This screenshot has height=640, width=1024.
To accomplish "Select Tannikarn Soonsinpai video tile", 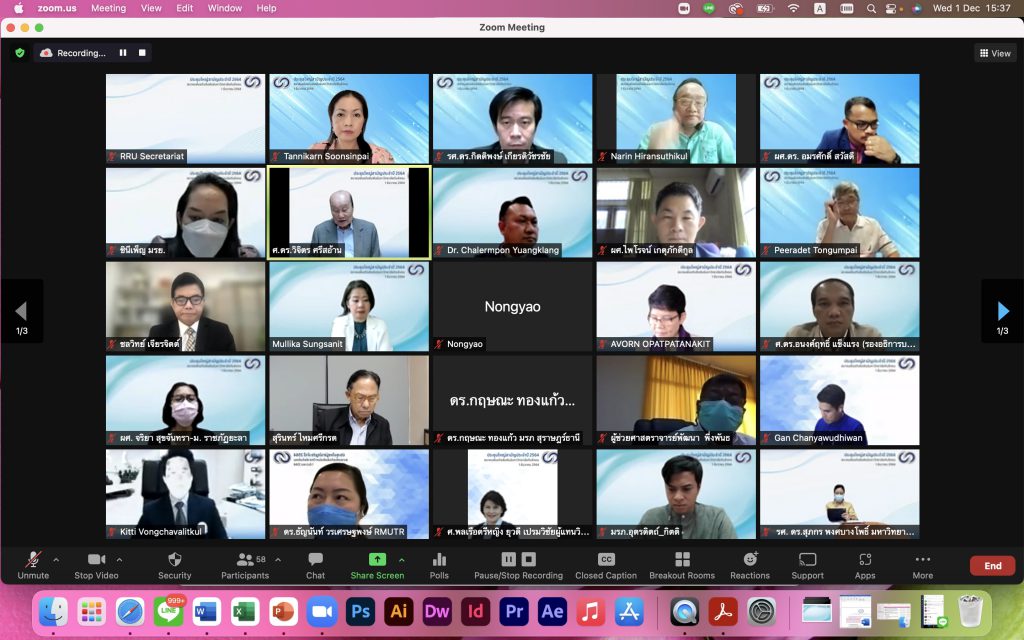I will click(349, 118).
